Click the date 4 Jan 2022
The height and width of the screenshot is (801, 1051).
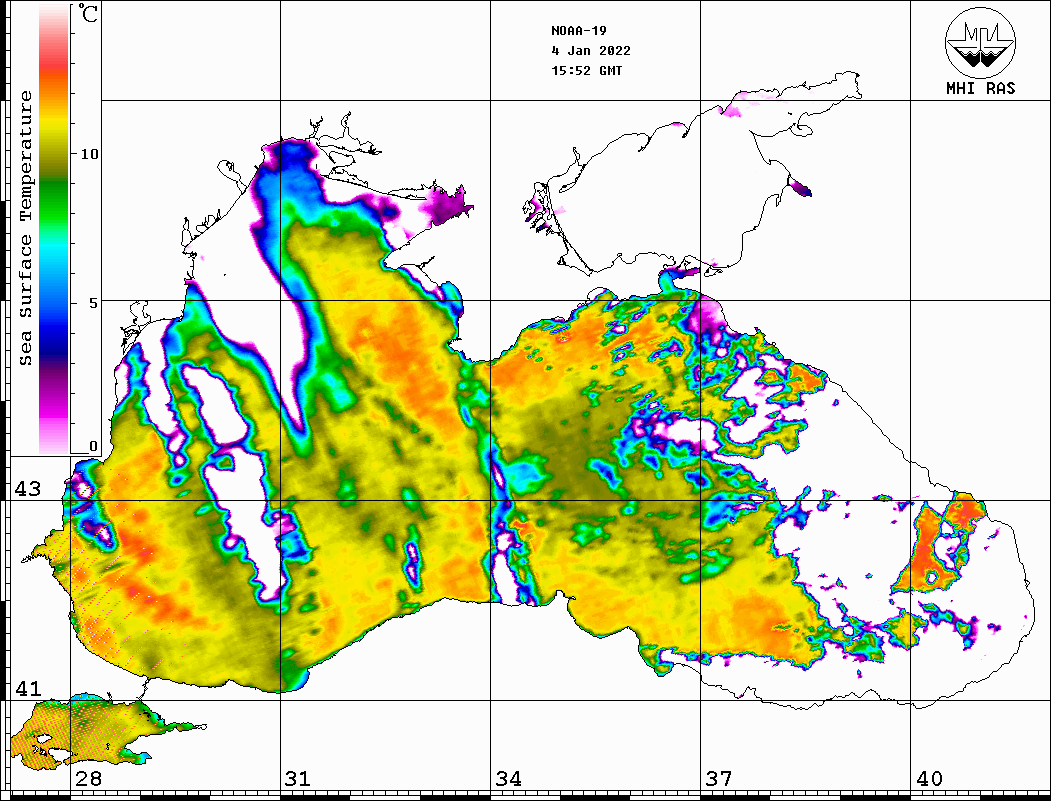tap(591, 50)
